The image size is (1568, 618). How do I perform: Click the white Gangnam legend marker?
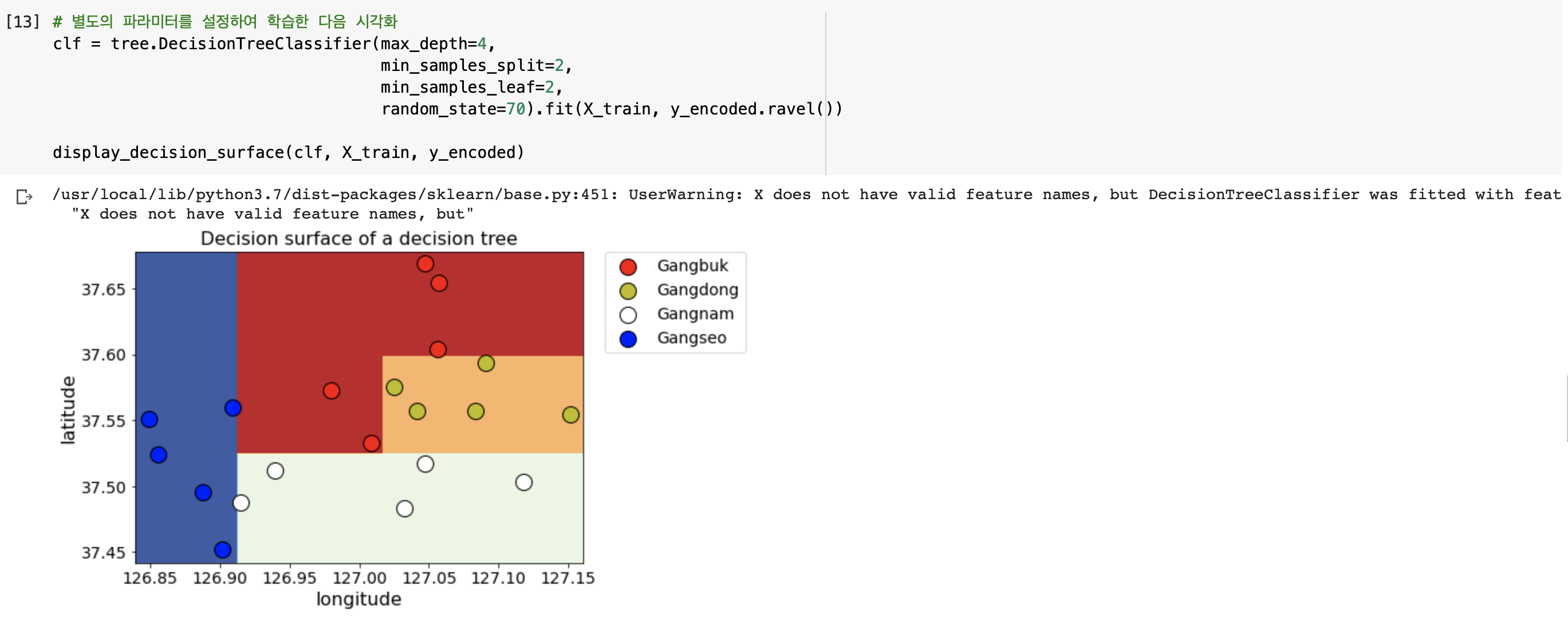click(628, 315)
